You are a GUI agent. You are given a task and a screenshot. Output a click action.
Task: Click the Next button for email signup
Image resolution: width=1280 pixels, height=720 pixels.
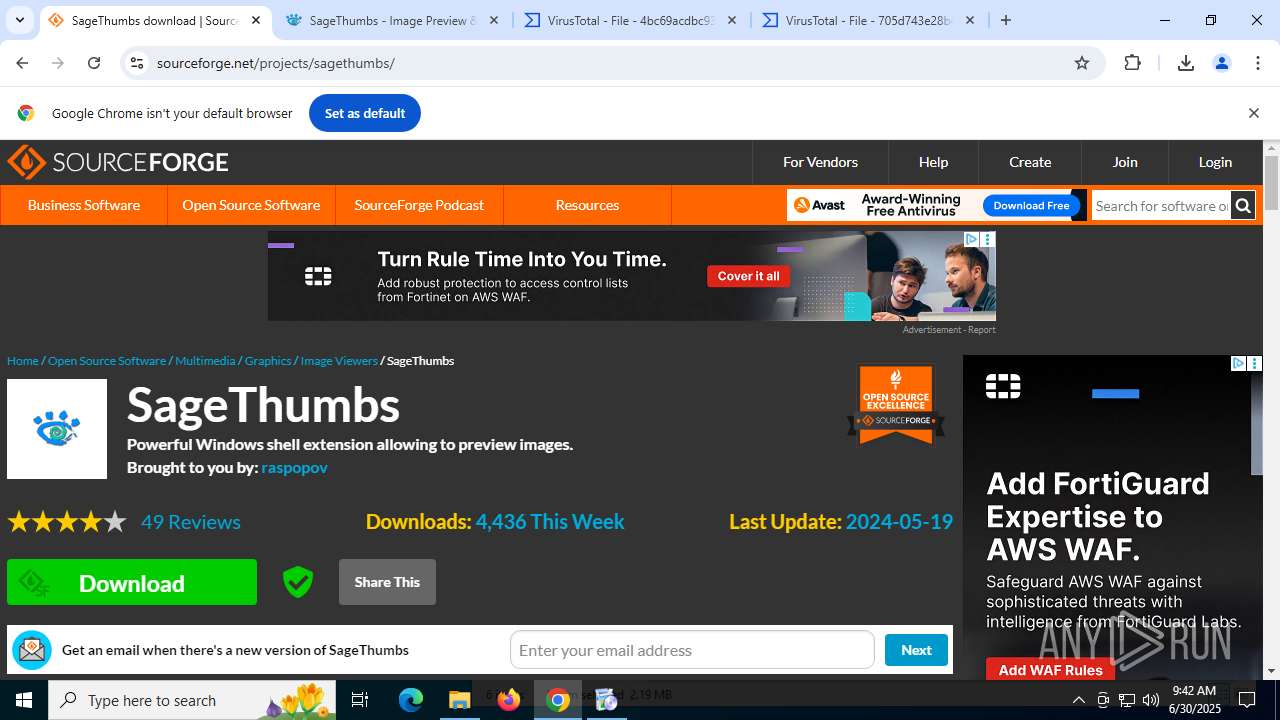click(916, 650)
